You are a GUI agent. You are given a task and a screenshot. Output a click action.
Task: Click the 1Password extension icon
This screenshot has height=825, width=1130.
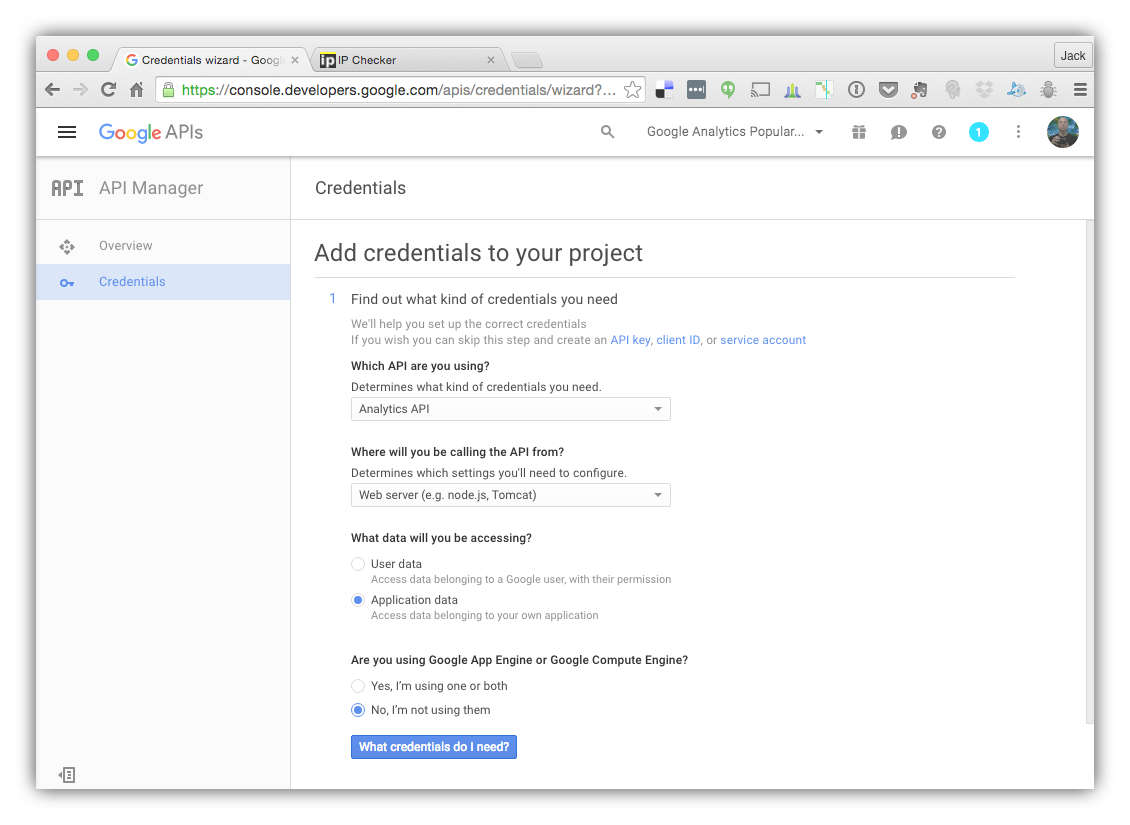856,89
